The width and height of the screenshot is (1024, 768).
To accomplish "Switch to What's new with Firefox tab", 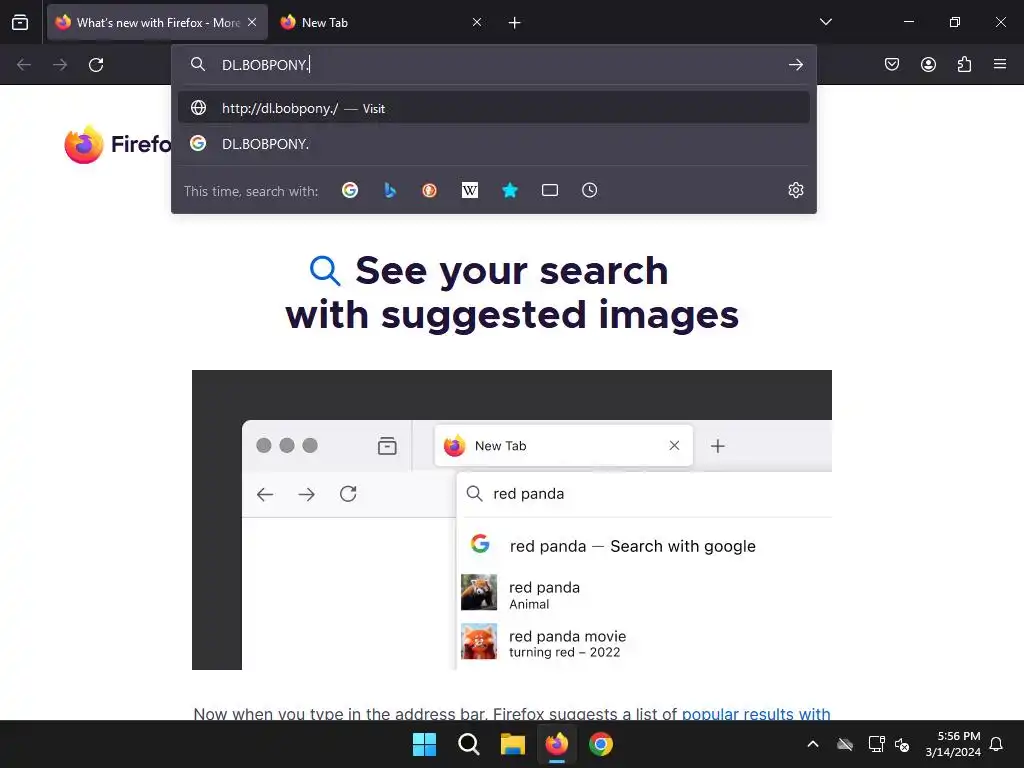I will [x=157, y=22].
